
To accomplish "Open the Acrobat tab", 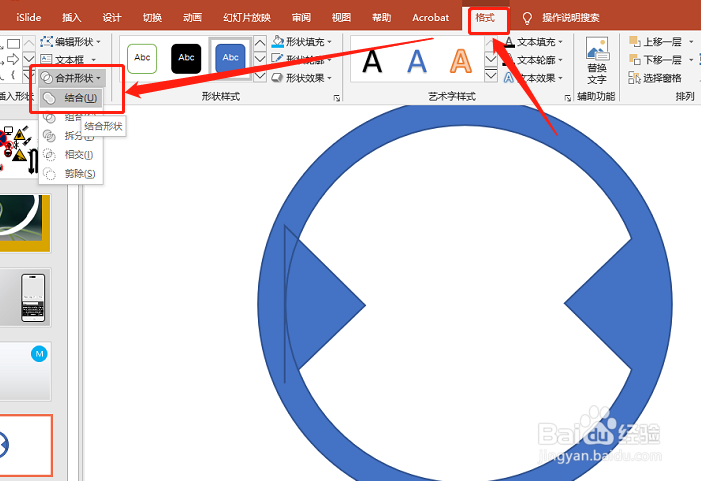I will (x=431, y=17).
